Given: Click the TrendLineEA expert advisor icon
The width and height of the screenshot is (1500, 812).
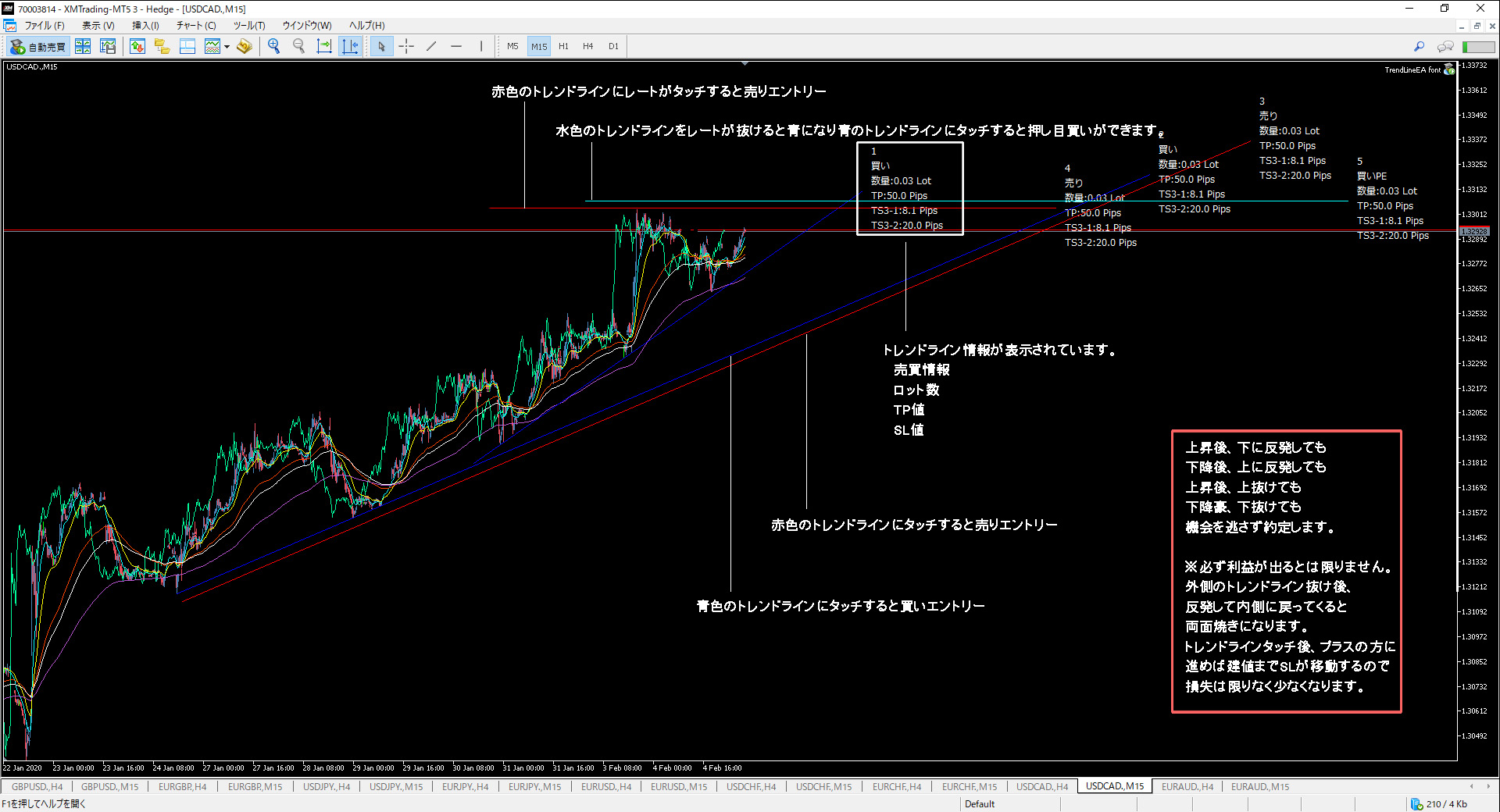Looking at the screenshot, I should coord(1449,69).
